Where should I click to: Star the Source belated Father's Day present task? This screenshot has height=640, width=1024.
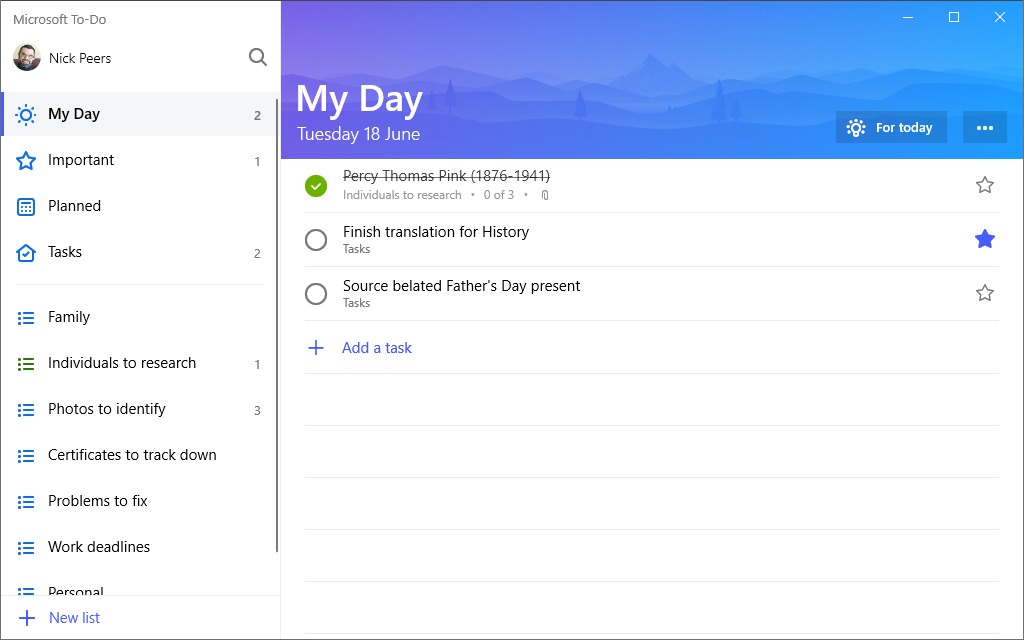[x=985, y=293]
